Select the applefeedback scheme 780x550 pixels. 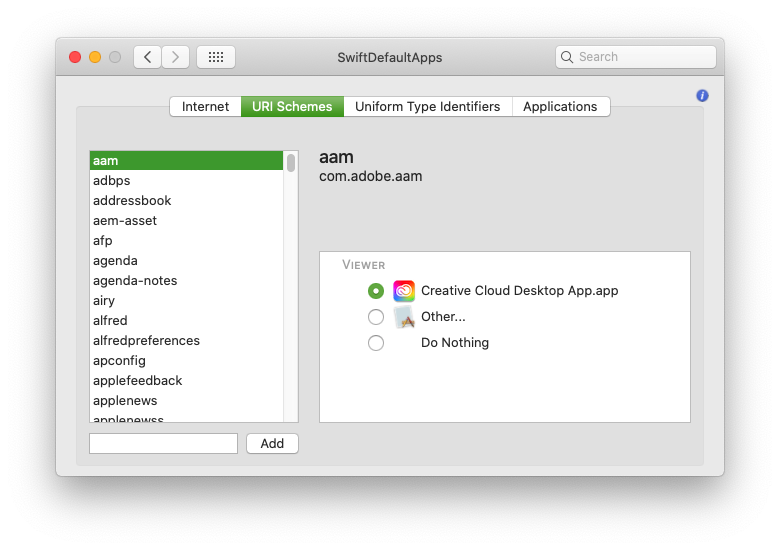186,380
